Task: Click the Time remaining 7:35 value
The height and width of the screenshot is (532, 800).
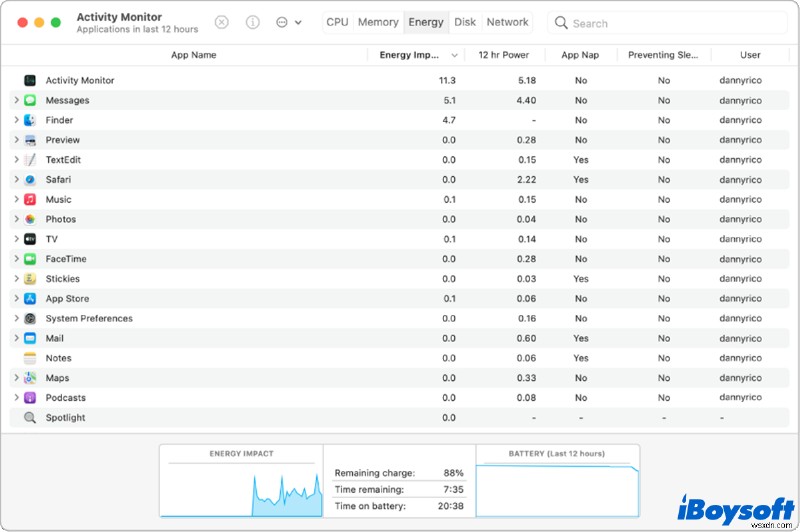Action: [454, 489]
